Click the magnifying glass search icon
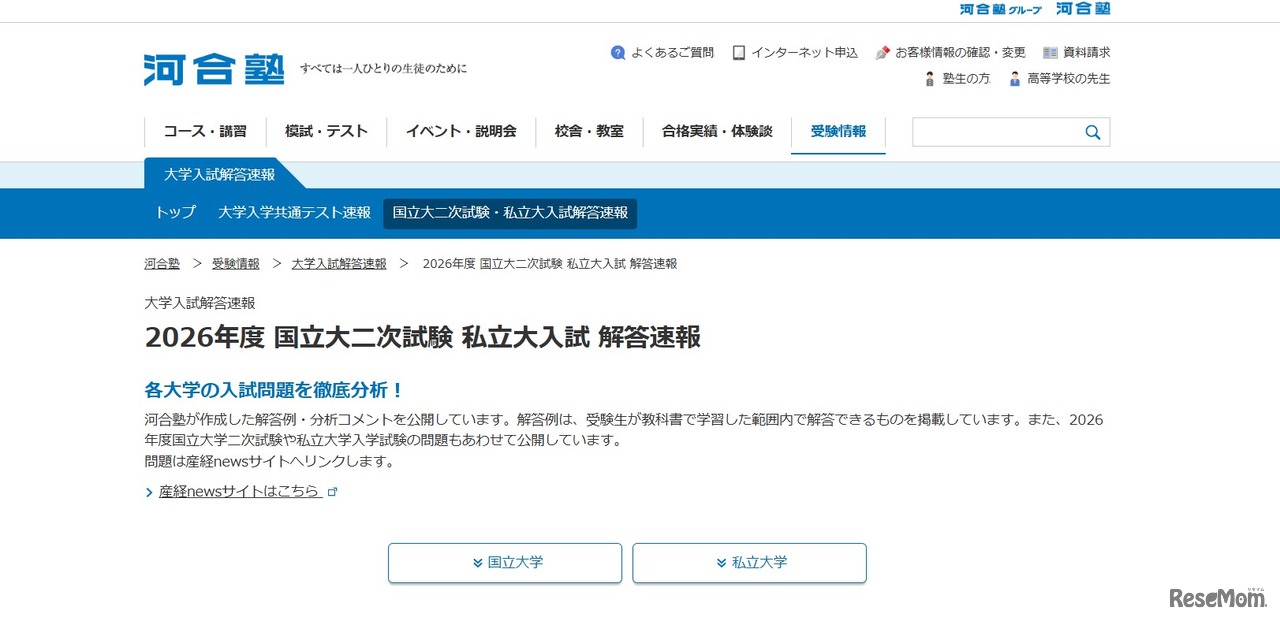This screenshot has height=621, width=1280. click(x=1092, y=131)
